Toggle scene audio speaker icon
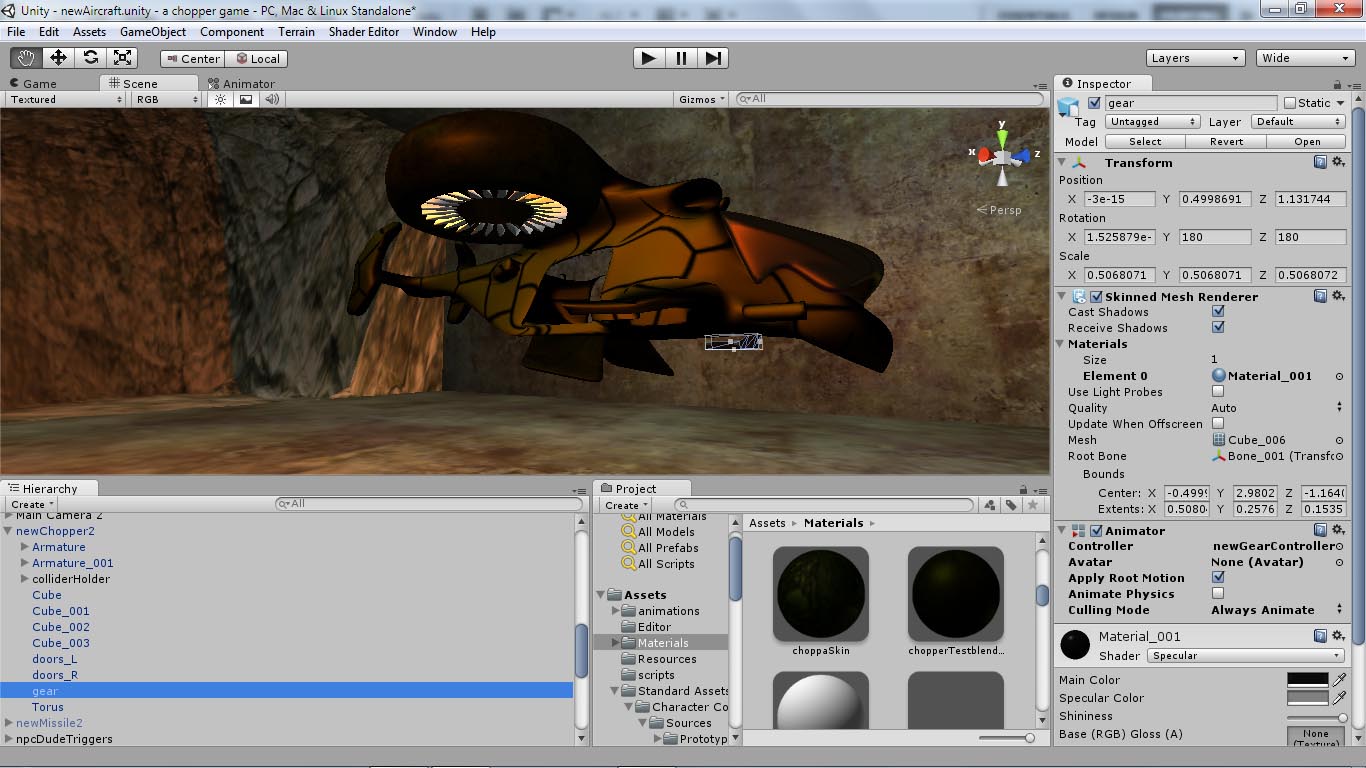 click(x=271, y=99)
